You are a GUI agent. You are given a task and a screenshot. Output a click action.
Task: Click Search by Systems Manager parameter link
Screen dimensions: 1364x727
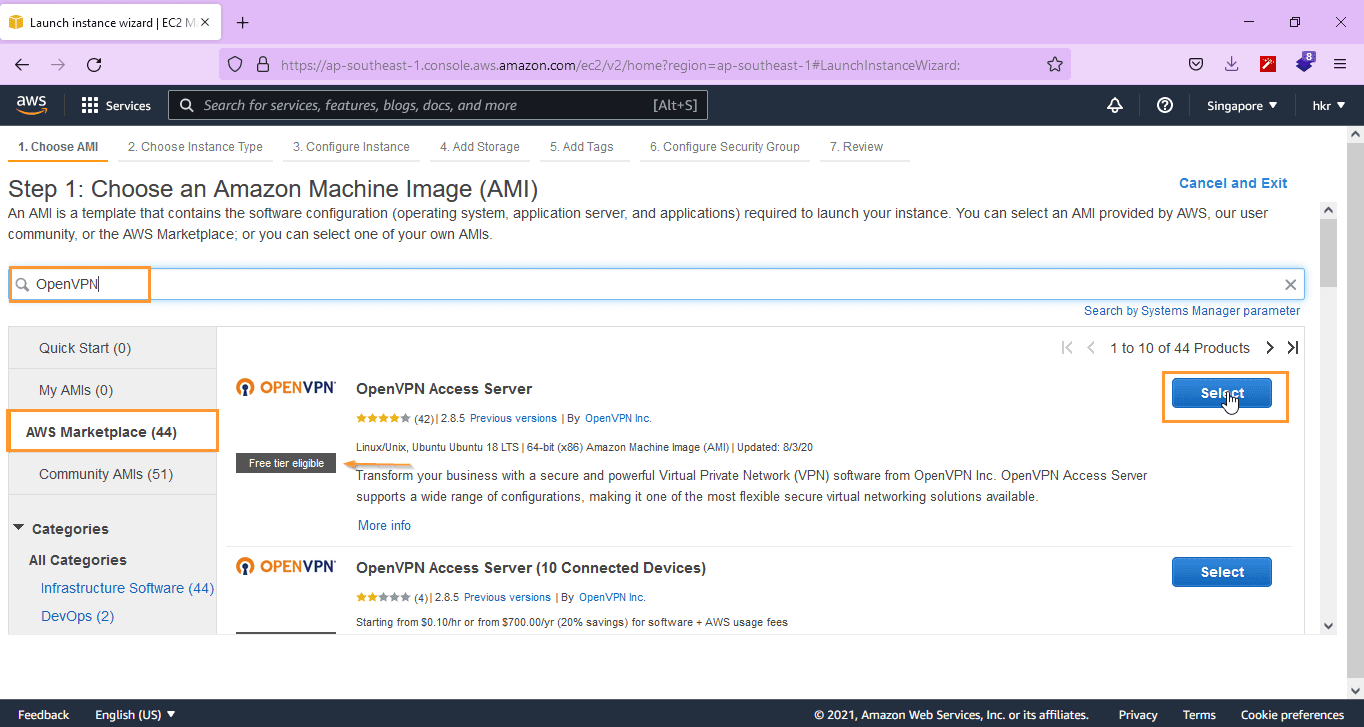[x=1192, y=311]
